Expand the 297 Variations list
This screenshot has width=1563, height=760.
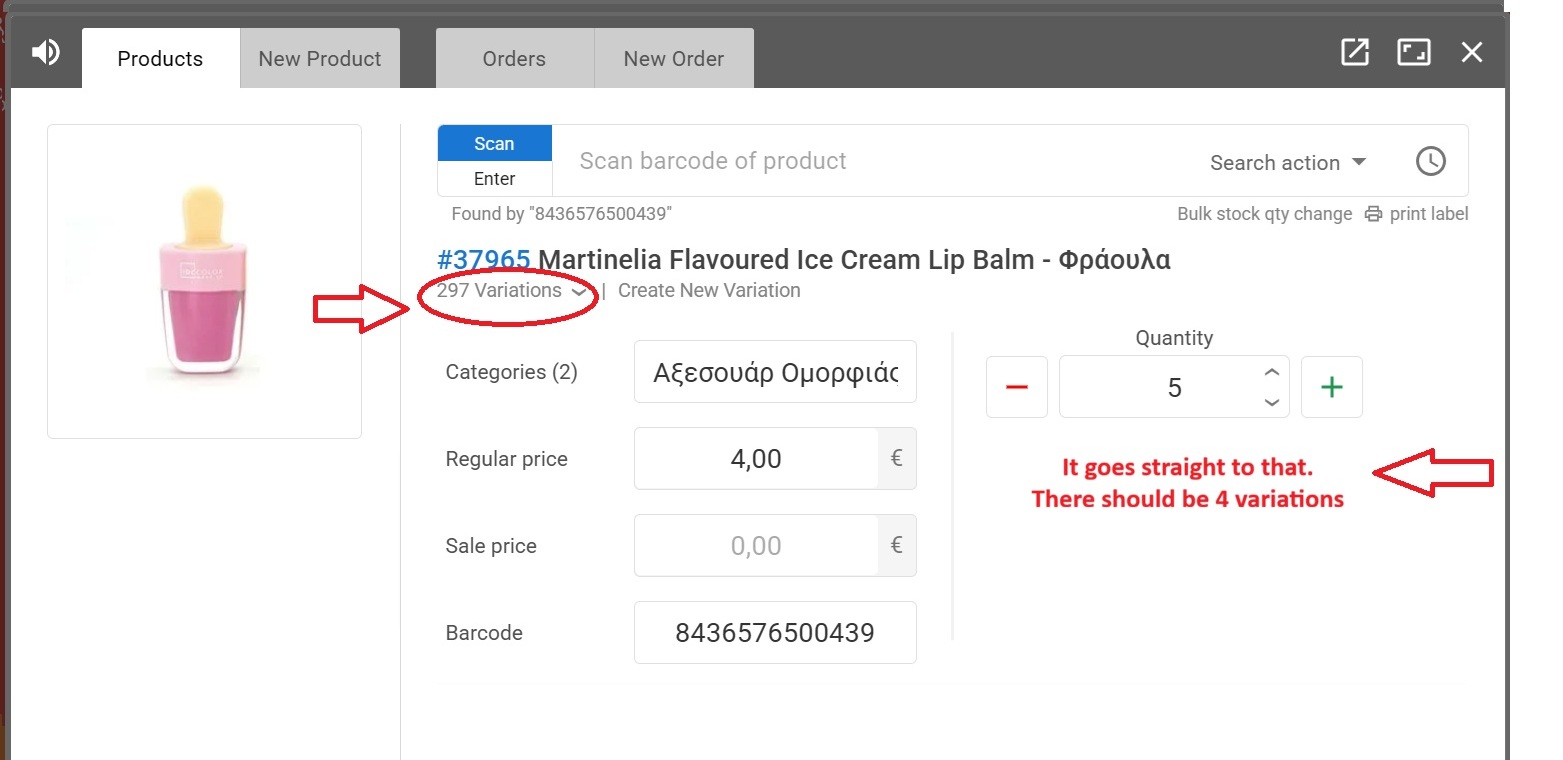click(510, 291)
